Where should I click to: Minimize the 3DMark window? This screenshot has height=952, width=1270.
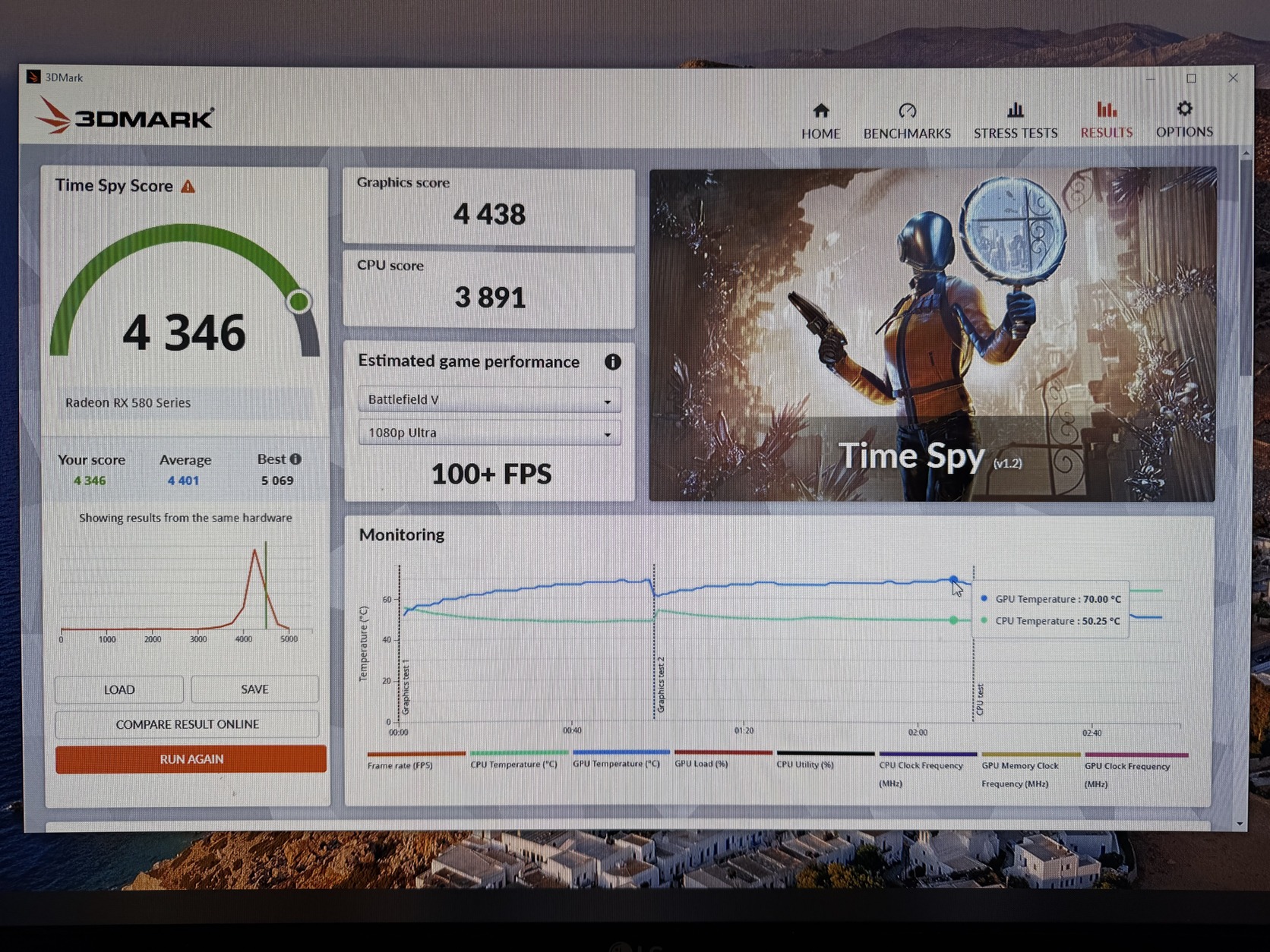[x=1150, y=78]
